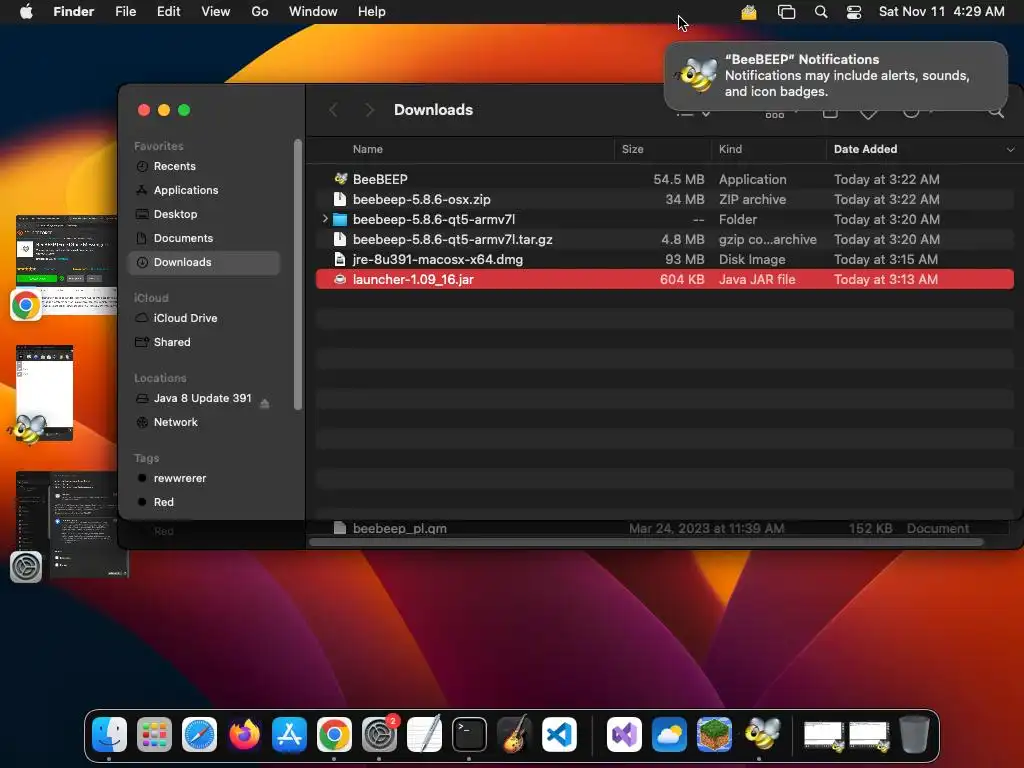Click the Date Added sort chevron
The height and width of the screenshot is (768, 1024).
[x=1010, y=150]
